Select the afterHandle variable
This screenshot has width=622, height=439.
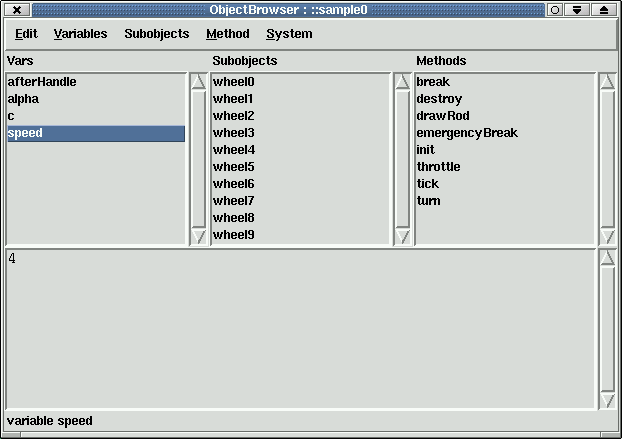click(42, 82)
